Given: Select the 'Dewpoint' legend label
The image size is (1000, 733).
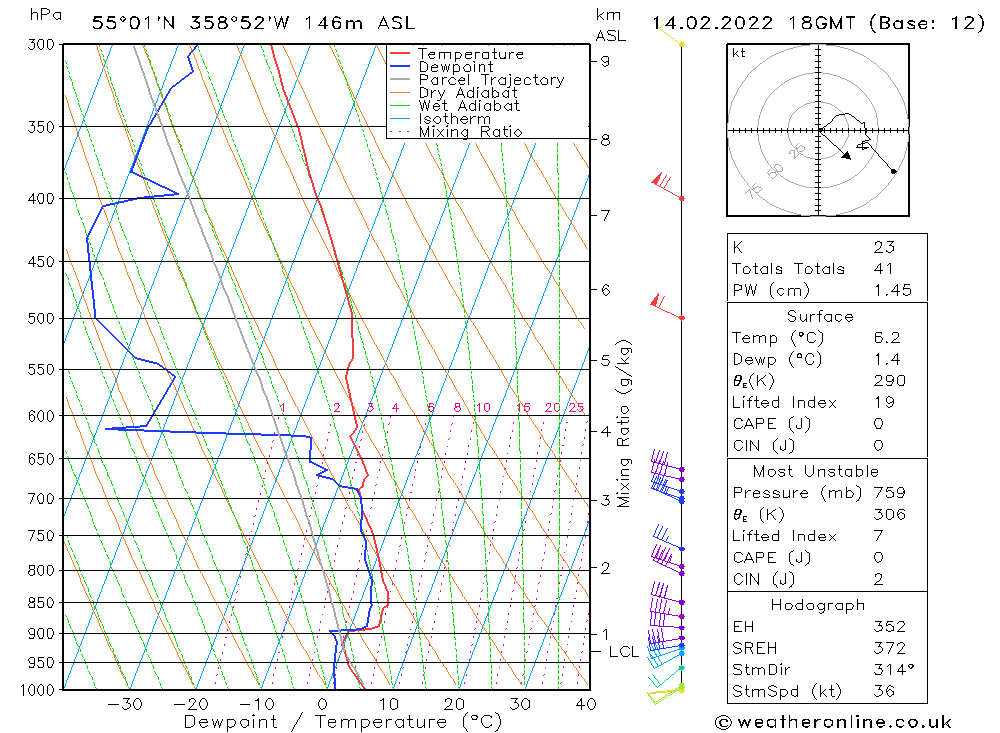Looking at the screenshot, I should 455,67.
